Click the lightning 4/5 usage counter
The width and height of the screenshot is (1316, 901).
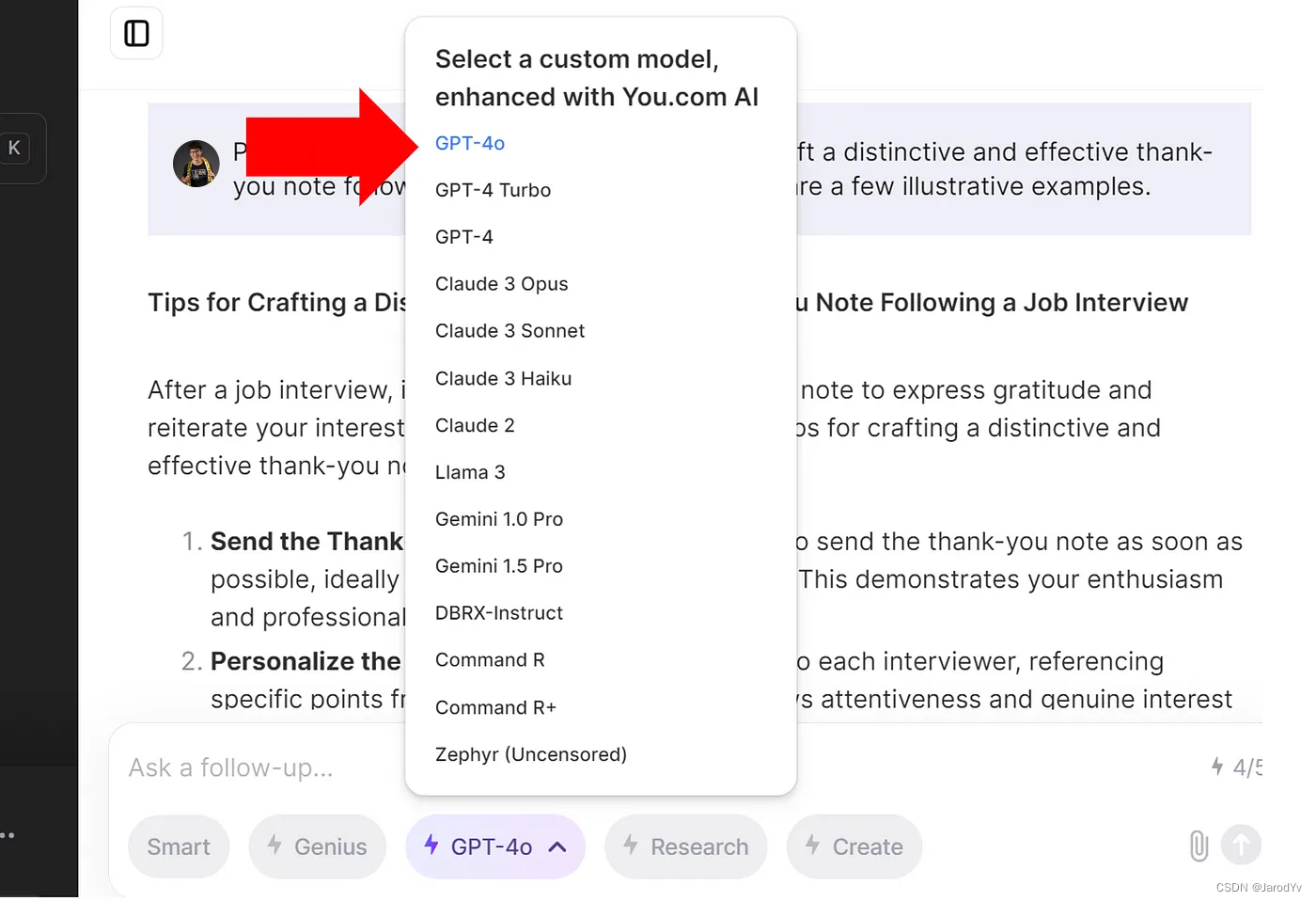(x=1236, y=767)
